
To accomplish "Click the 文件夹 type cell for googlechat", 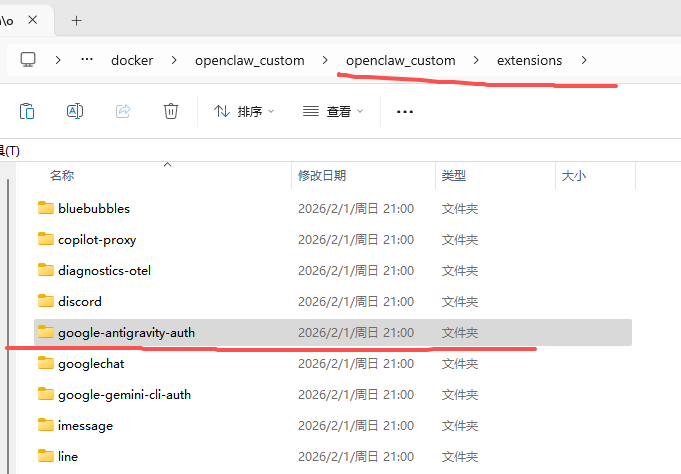I will point(460,364).
